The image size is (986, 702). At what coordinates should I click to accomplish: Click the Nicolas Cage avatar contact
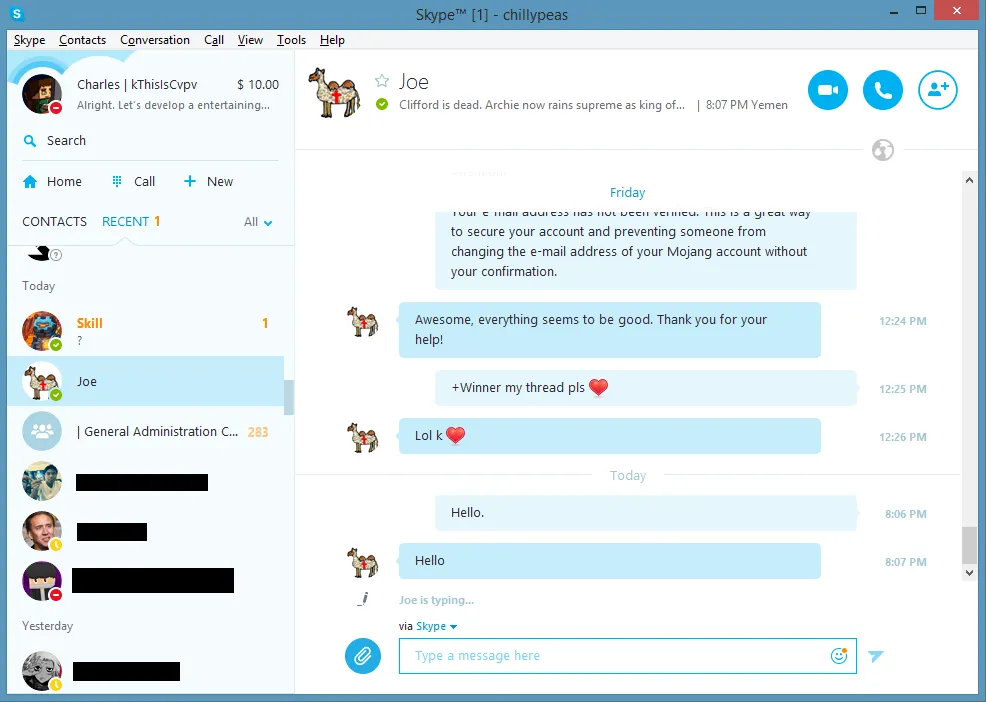42,532
